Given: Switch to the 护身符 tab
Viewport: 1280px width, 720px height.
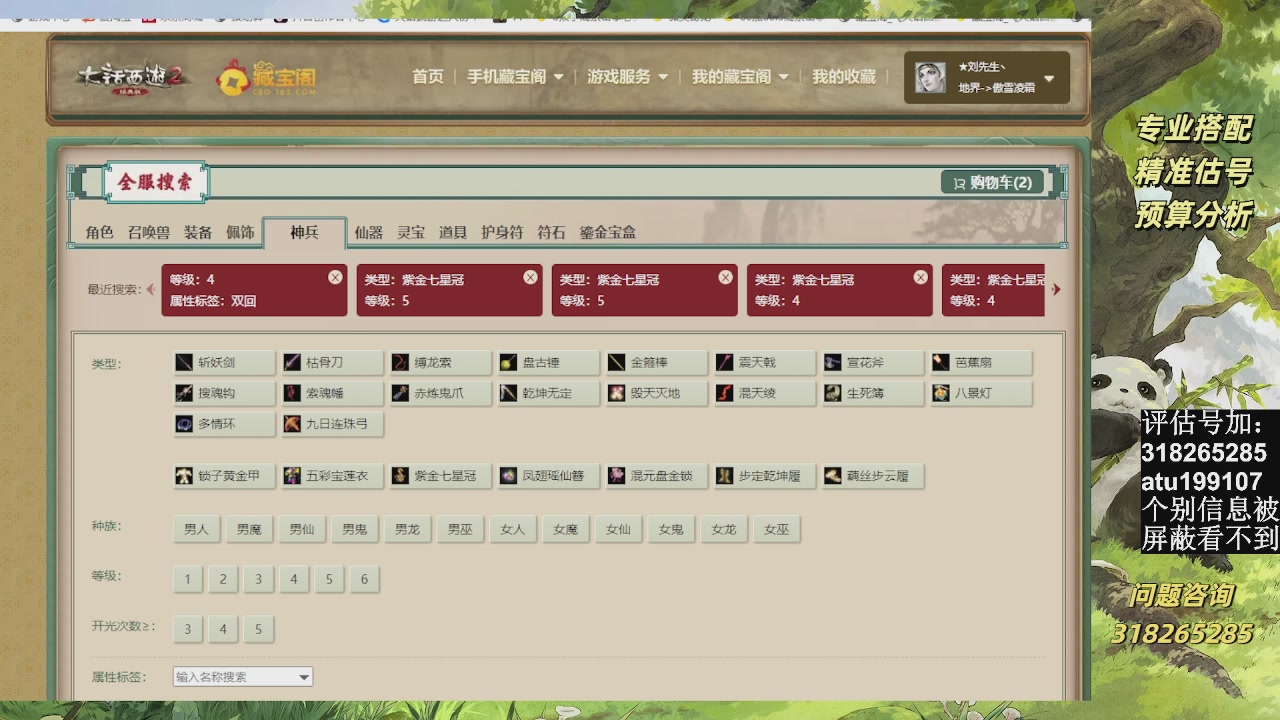Looking at the screenshot, I should [x=502, y=232].
